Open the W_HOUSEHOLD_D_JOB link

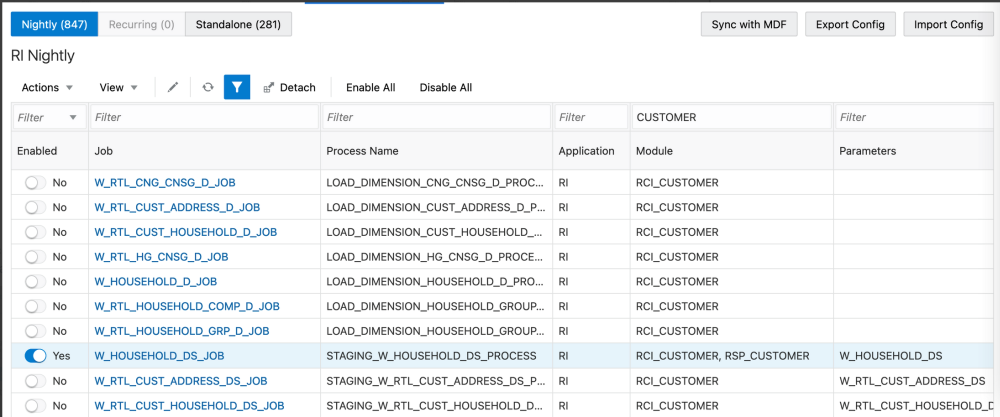coord(156,282)
